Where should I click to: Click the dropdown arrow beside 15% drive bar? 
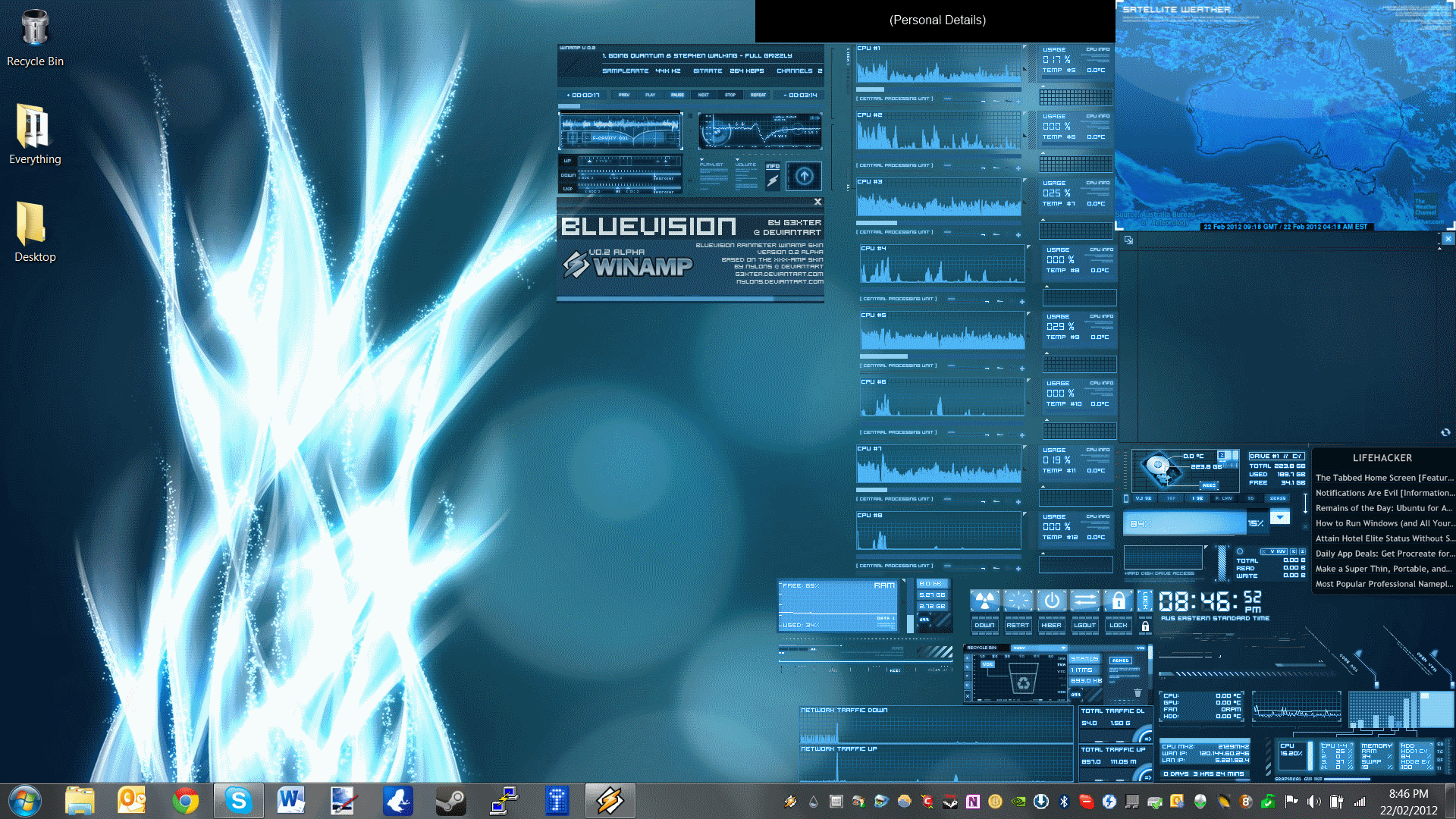(x=1280, y=517)
